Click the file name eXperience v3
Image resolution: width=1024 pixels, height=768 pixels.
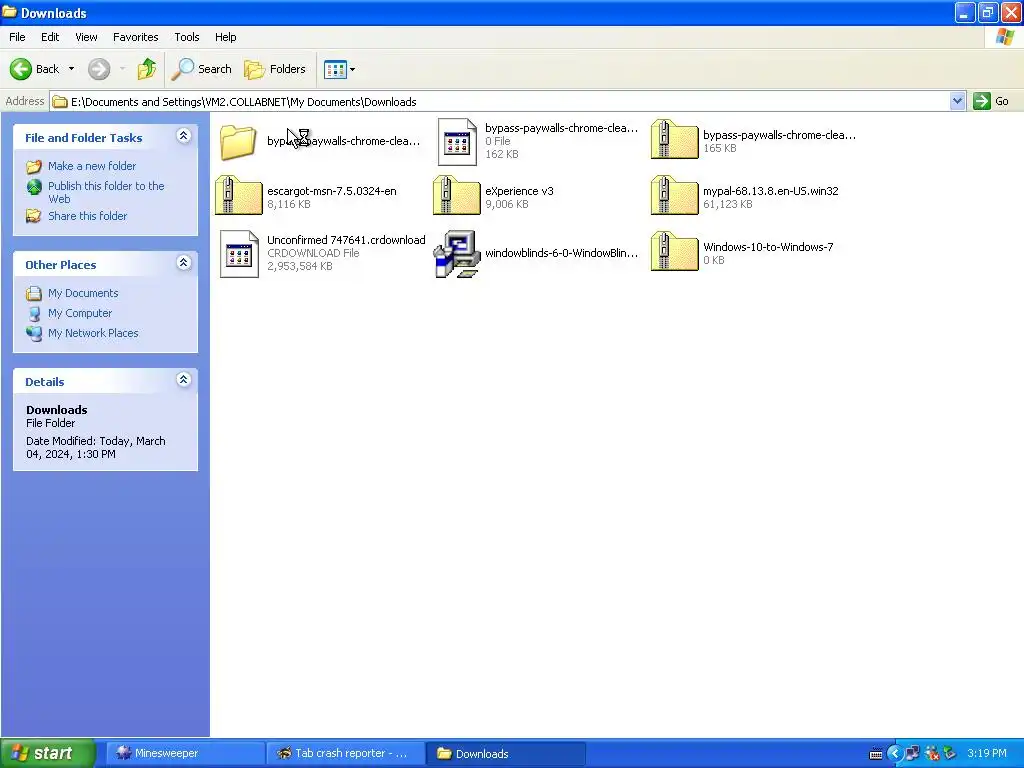[x=519, y=191]
